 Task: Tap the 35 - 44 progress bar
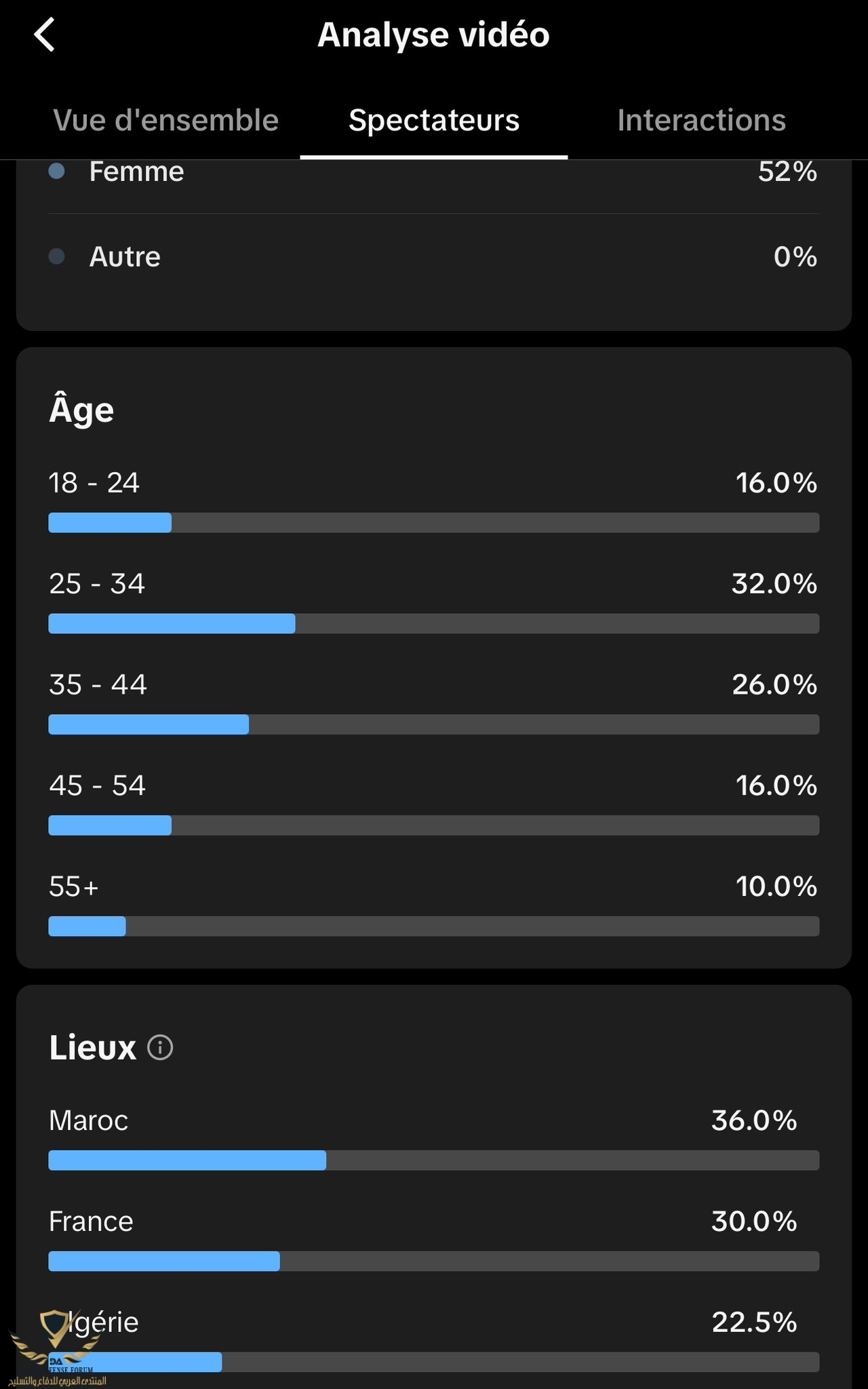pyautogui.click(x=434, y=724)
